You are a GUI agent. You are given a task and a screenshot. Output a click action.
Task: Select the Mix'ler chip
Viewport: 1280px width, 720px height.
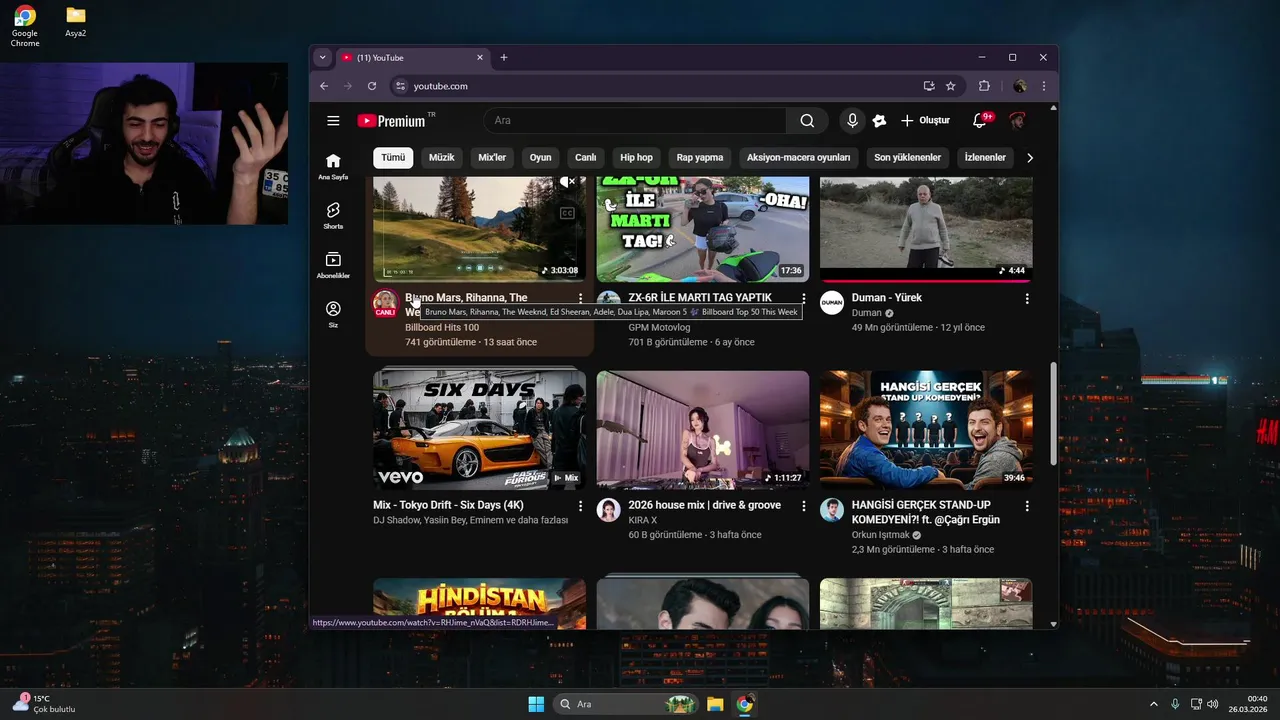[x=492, y=158]
